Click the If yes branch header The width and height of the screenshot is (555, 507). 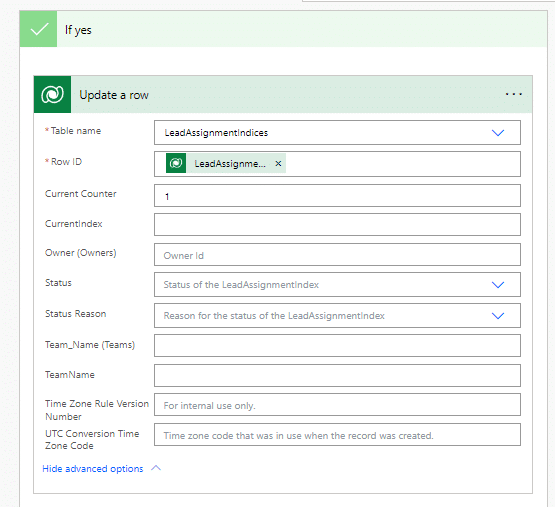(x=284, y=29)
